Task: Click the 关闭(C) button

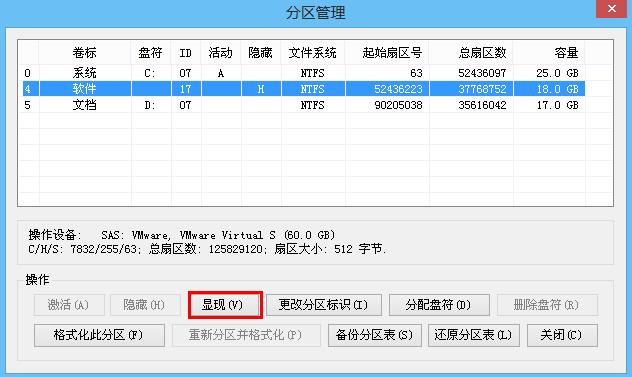Action: pyautogui.click(x=562, y=335)
